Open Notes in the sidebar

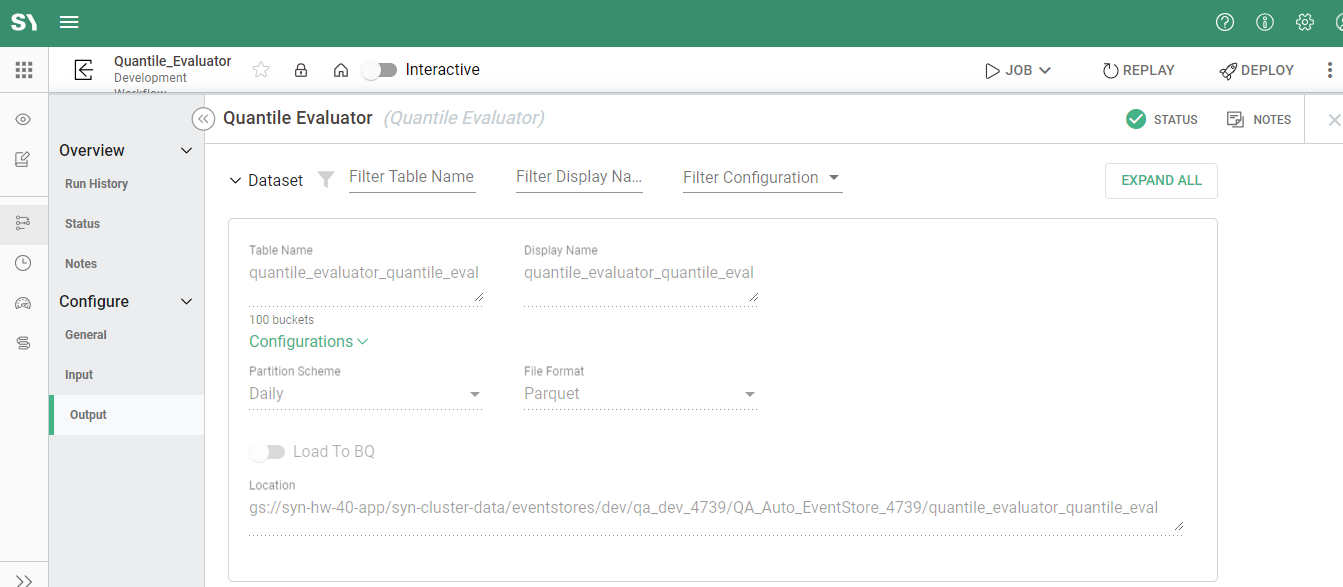[x=81, y=264]
